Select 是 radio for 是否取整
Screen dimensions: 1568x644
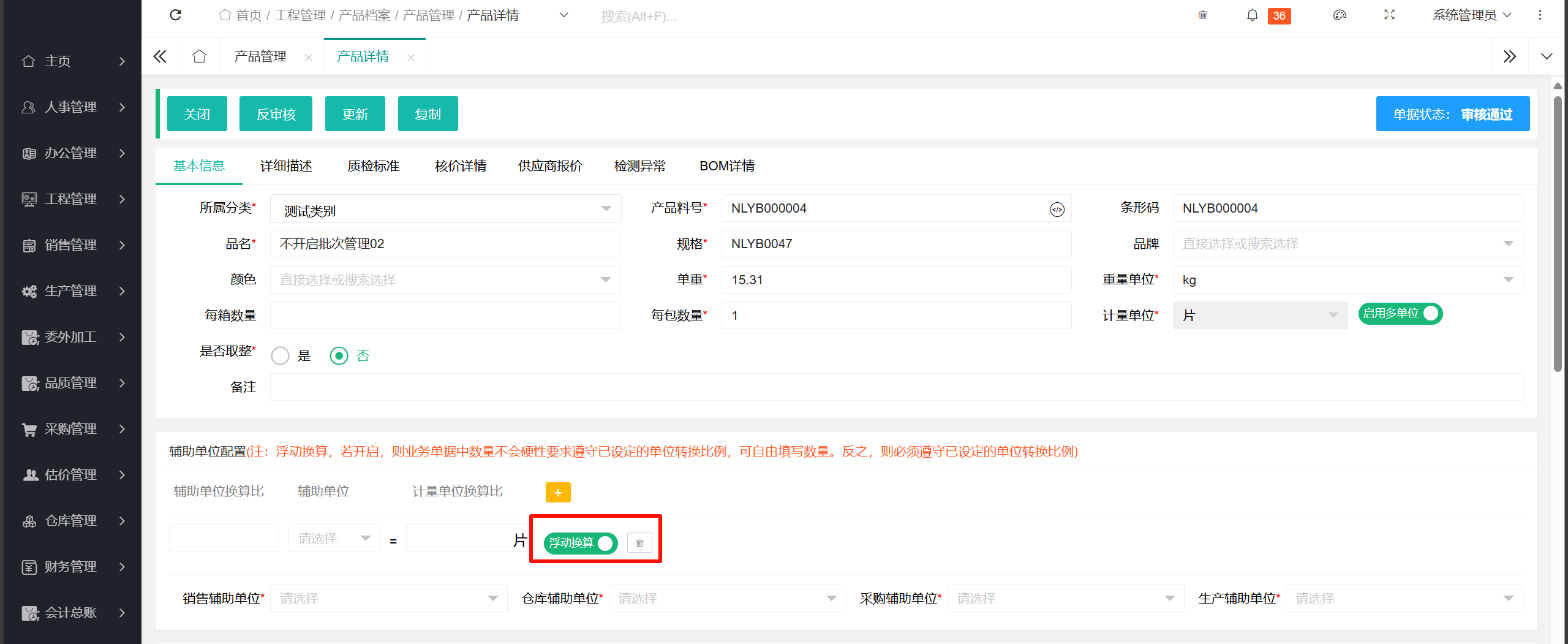coord(281,356)
